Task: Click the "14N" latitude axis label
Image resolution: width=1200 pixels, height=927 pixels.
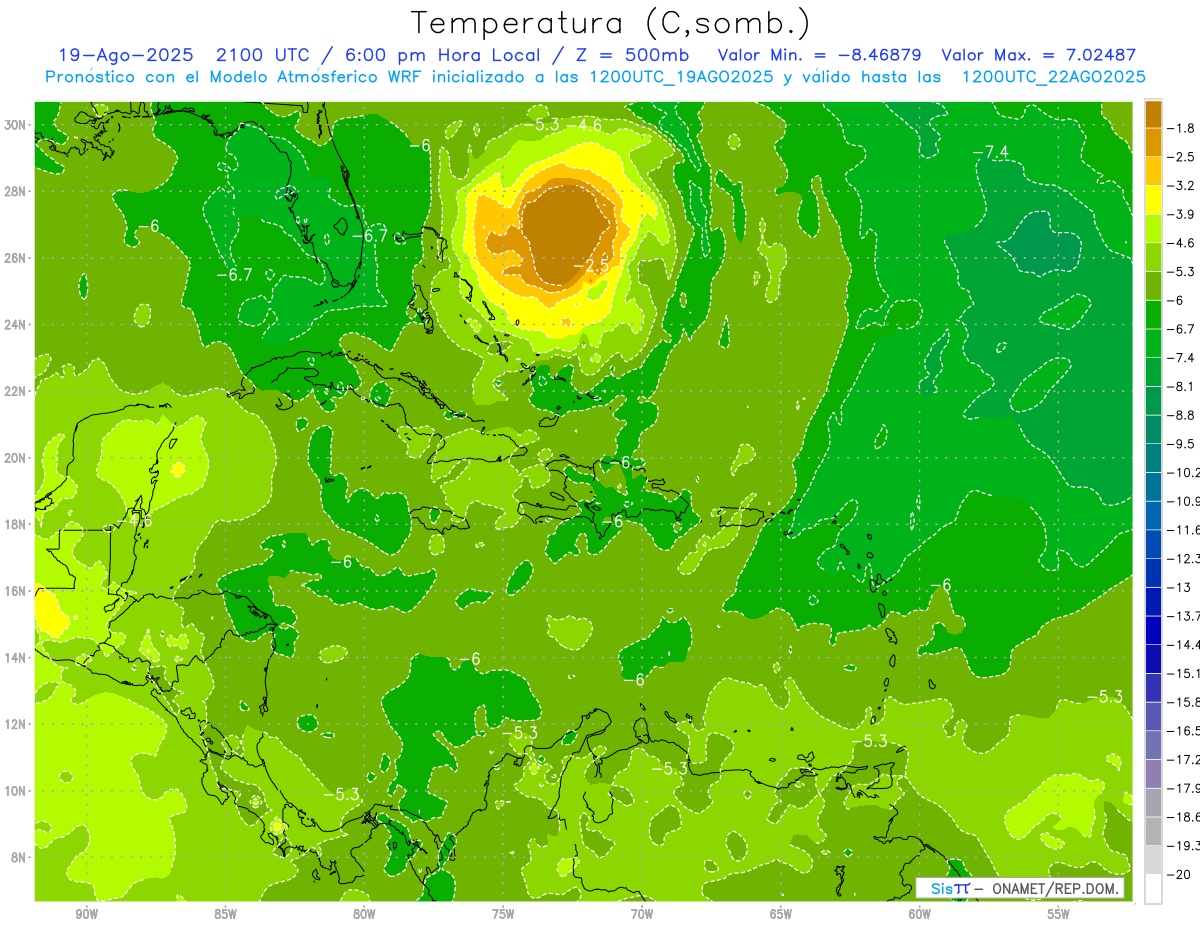Action: click(x=15, y=657)
